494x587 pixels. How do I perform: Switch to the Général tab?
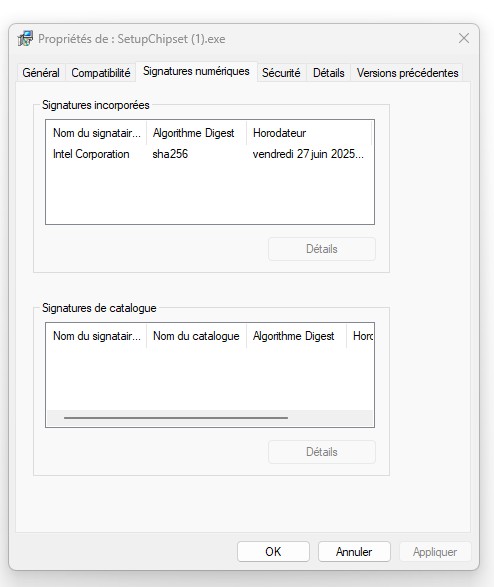coord(41,73)
